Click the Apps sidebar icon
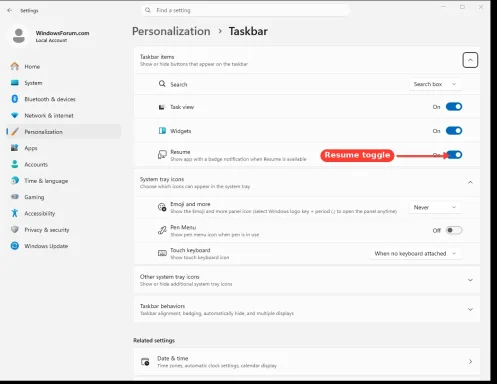The height and width of the screenshot is (384, 497). coord(15,148)
